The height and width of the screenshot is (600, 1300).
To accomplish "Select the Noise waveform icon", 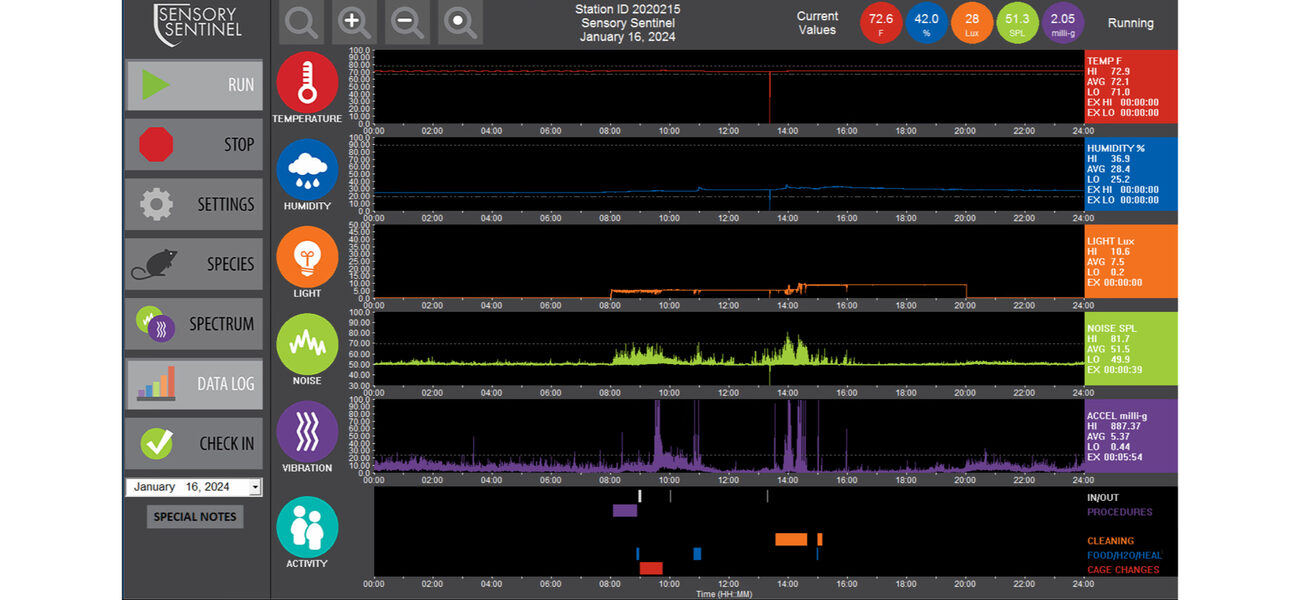I will (x=307, y=345).
